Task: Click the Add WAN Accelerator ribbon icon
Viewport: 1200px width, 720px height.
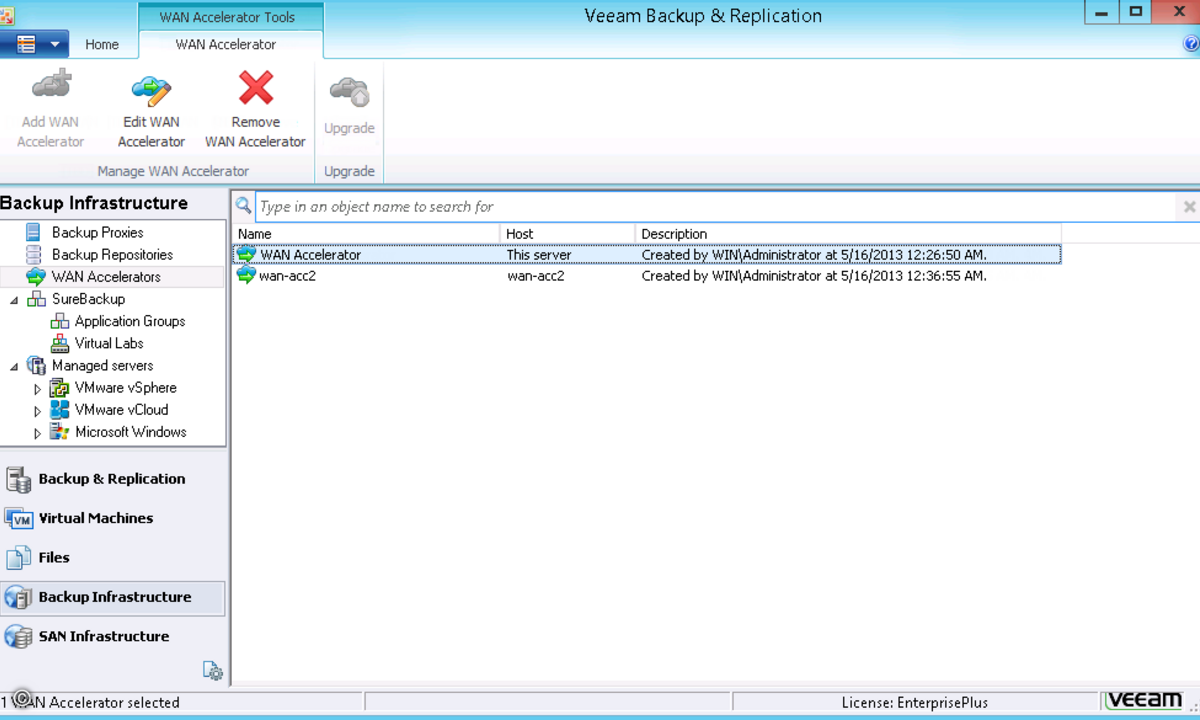Action: click(51, 86)
